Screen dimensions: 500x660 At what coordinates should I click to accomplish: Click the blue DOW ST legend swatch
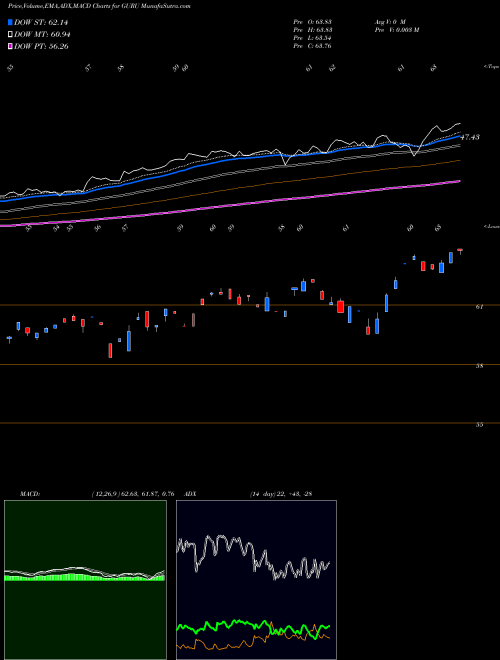pos(10,22)
